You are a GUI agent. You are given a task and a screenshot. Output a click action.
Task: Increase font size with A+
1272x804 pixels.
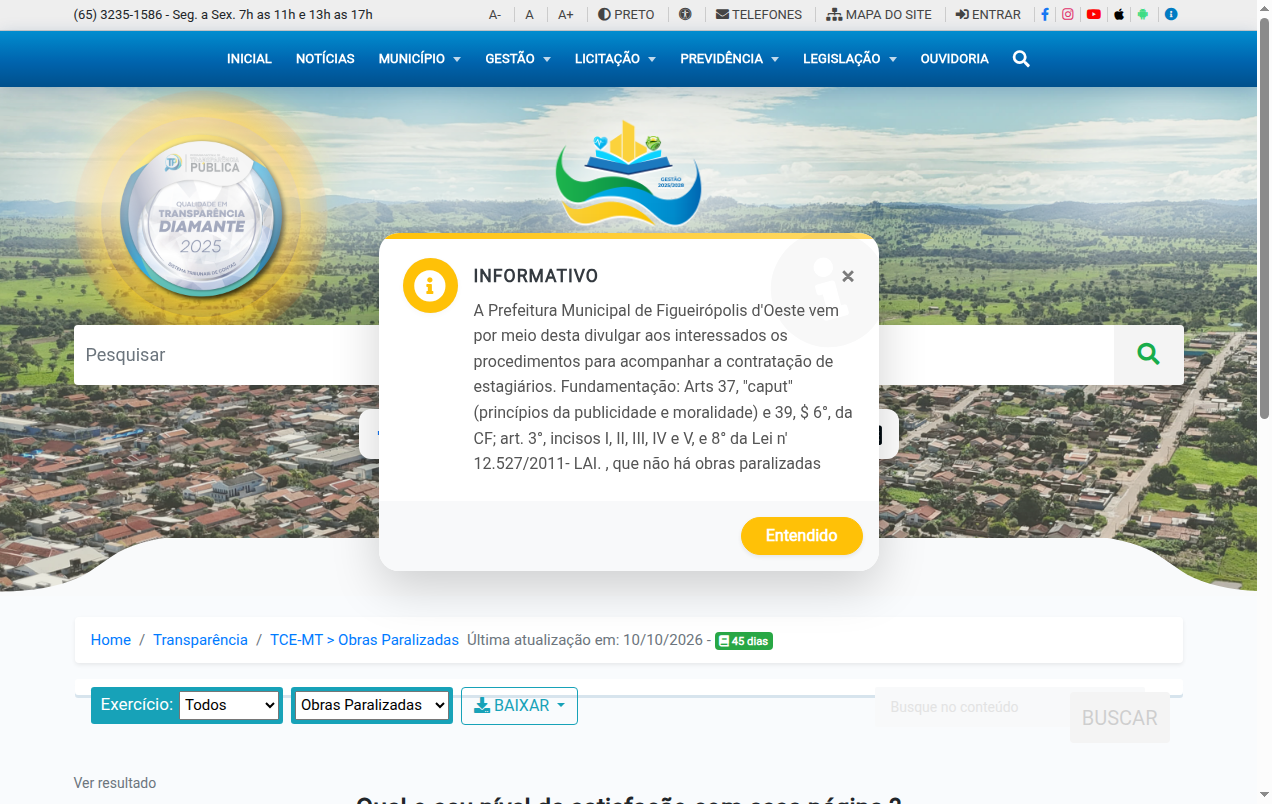click(566, 15)
